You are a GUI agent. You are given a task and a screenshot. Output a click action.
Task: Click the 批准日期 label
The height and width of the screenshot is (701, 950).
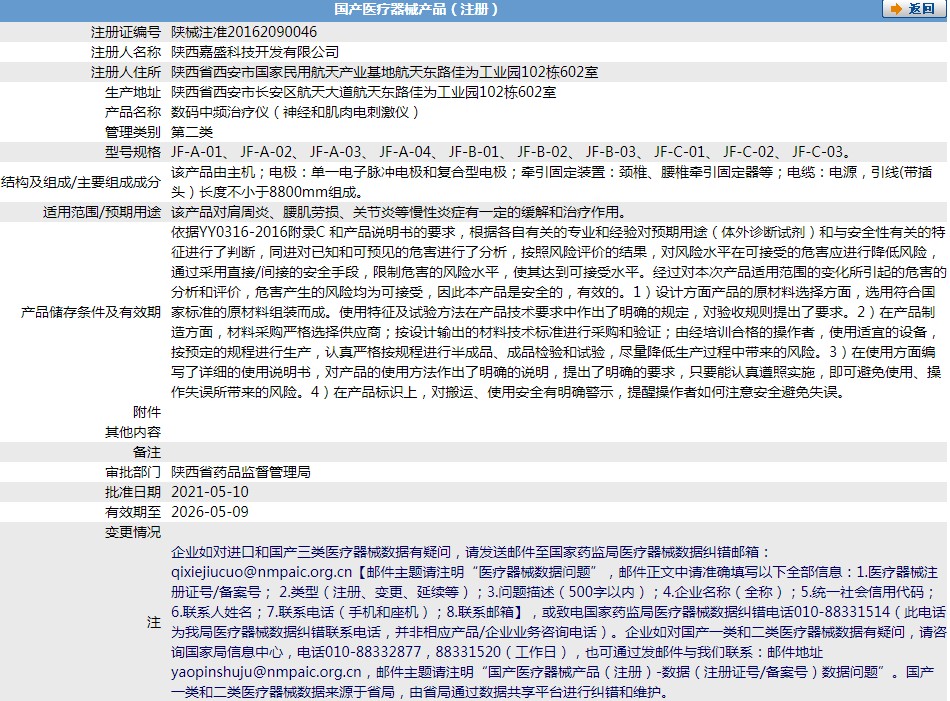coord(133,492)
